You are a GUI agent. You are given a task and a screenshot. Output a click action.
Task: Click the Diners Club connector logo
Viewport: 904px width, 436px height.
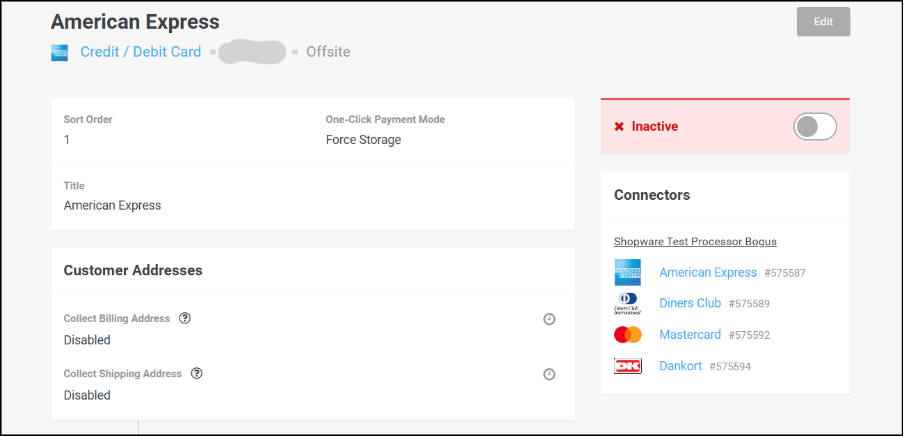(628, 303)
